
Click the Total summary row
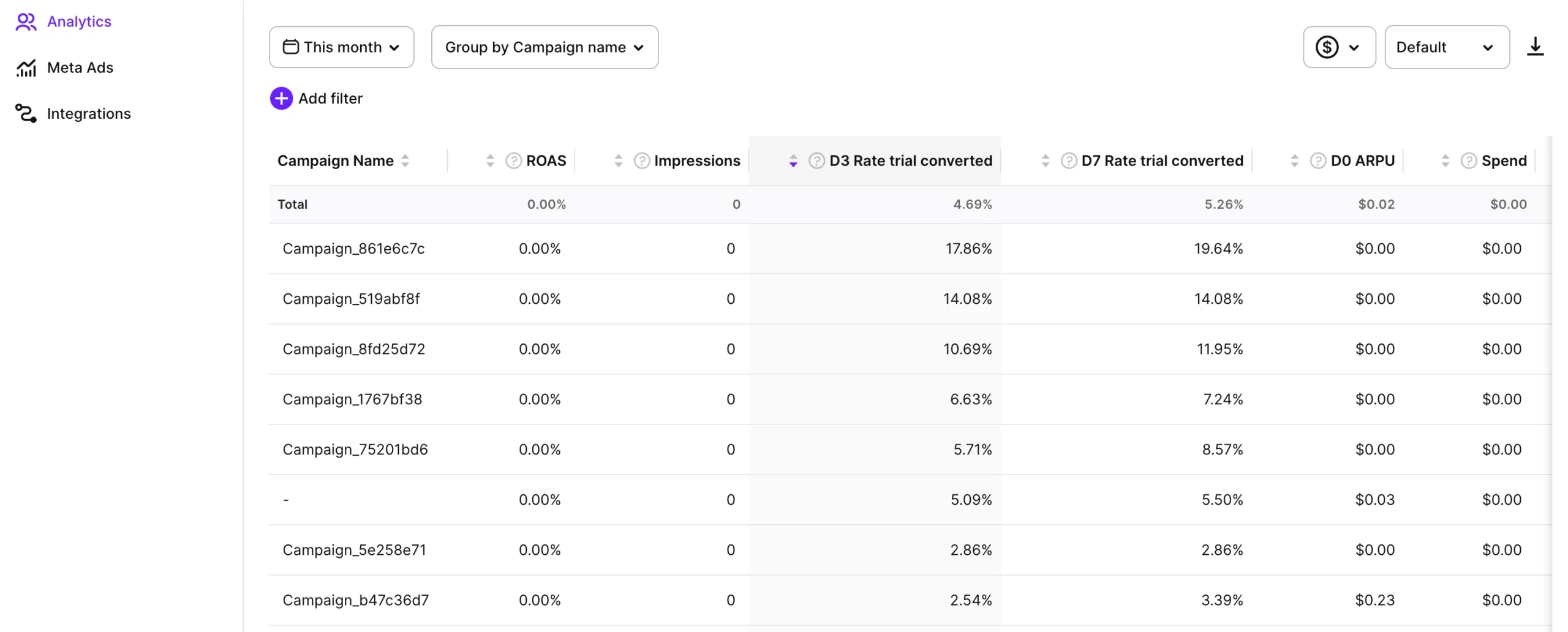click(293, 204)
